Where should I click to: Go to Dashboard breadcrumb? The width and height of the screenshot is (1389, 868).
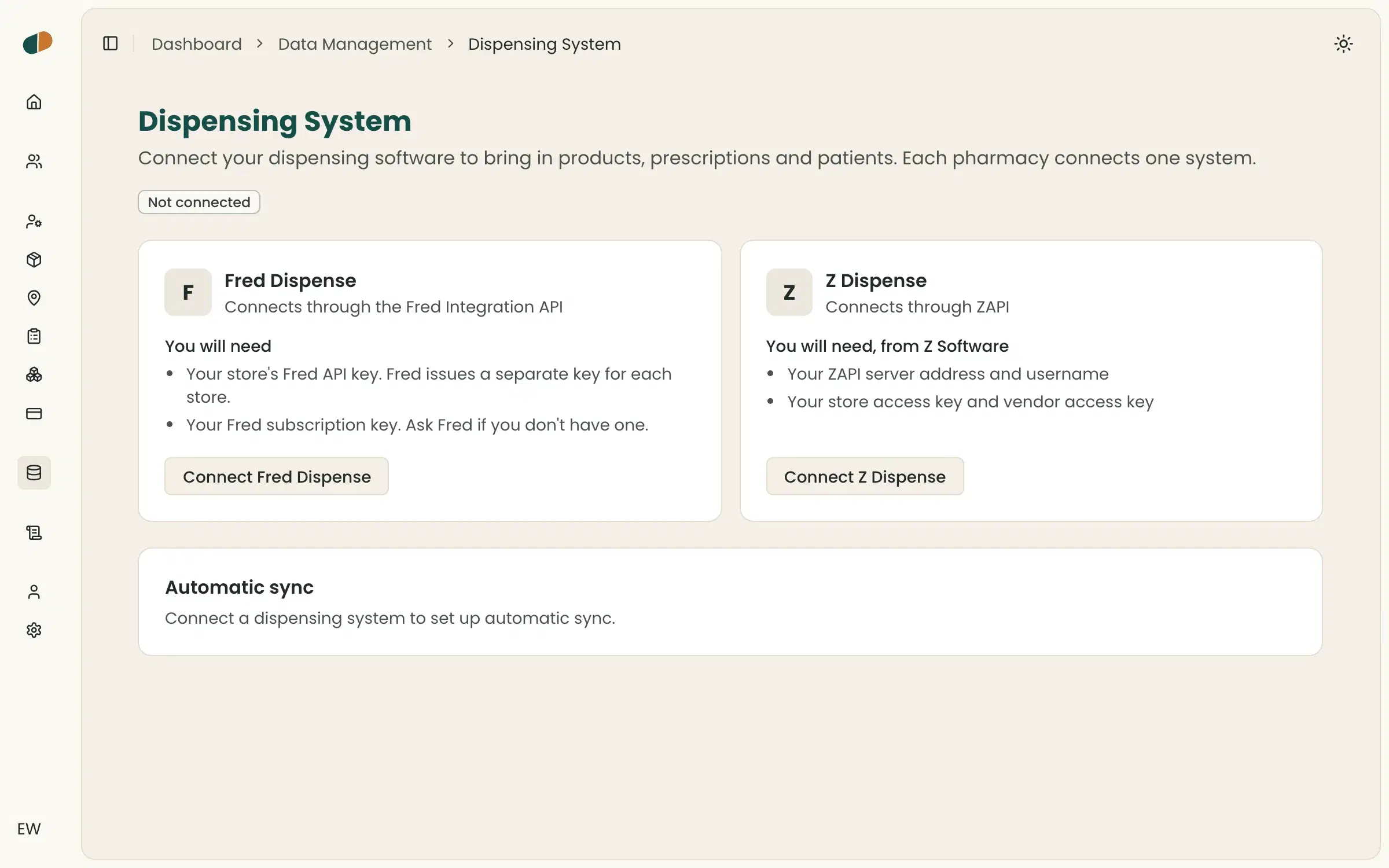[x=197, y=44]
